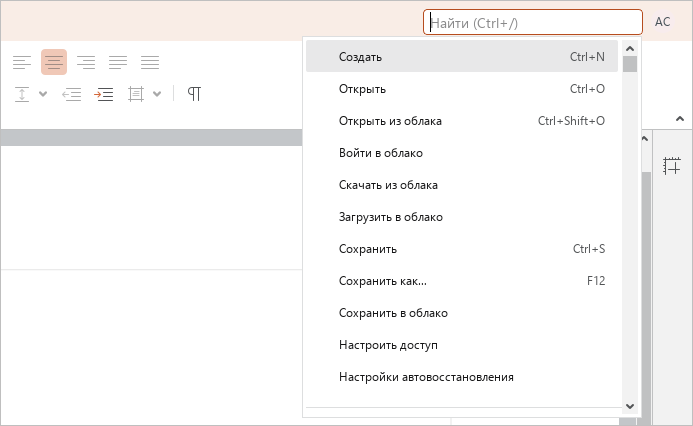Image resolution: width=693 pixels, height=426 pixels.
Task: Click the menu scrollbar thumb
Action: [630, 64]
